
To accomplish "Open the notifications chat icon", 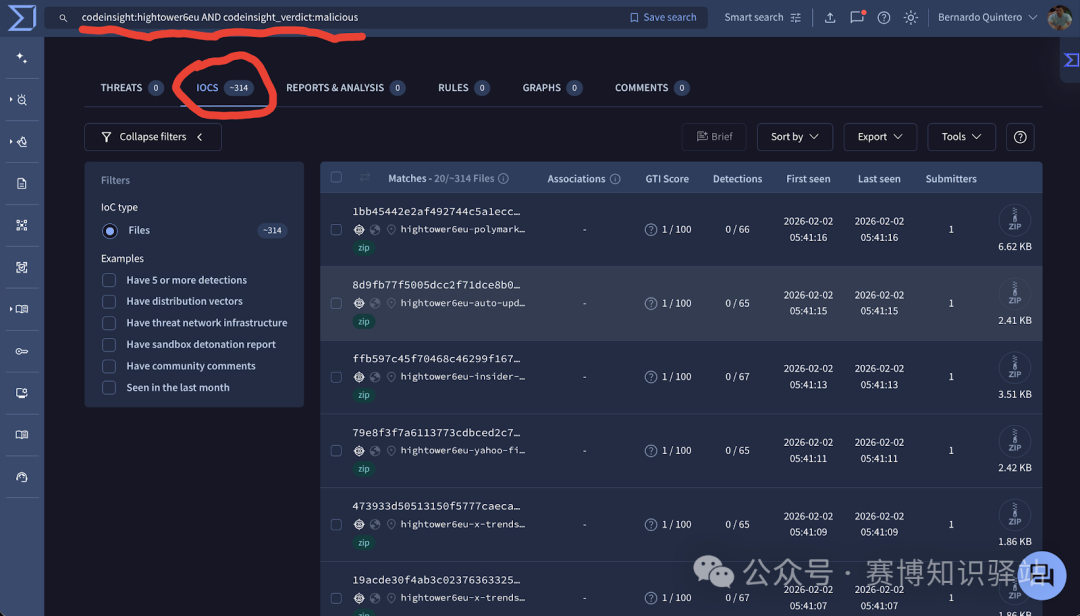I will pyautogui.click(x=857, y=17).
